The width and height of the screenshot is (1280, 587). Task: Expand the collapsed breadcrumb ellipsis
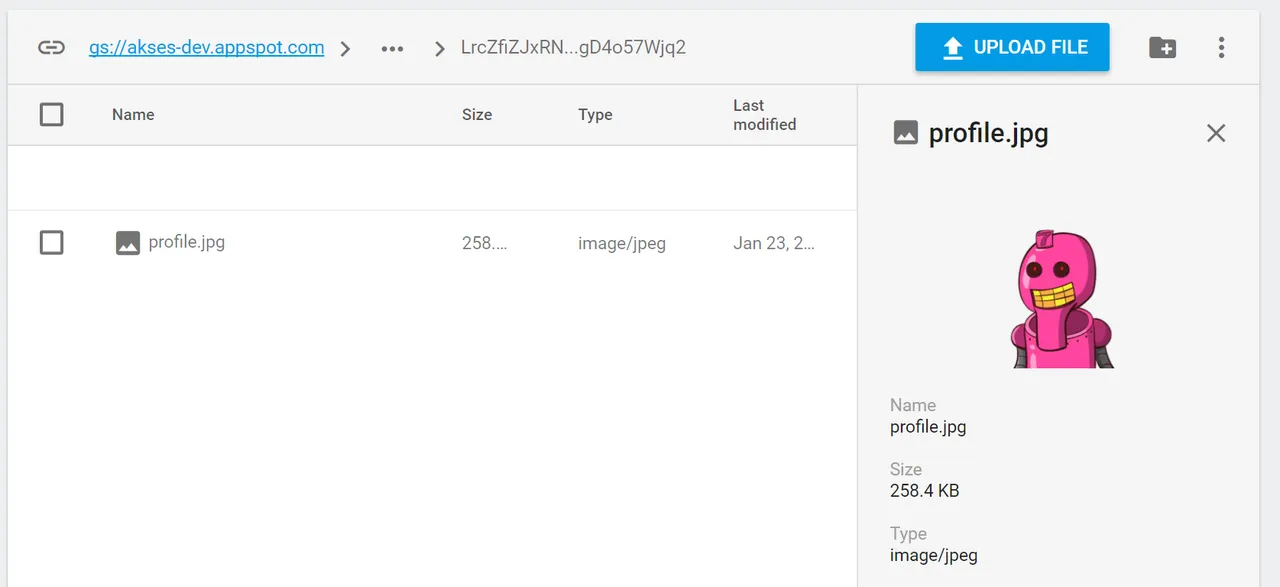(392, 48)
